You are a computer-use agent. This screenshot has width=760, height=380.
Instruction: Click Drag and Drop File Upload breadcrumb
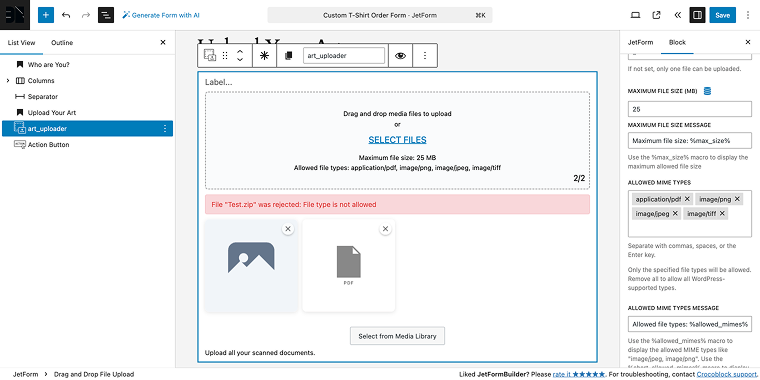coord(94,374)
